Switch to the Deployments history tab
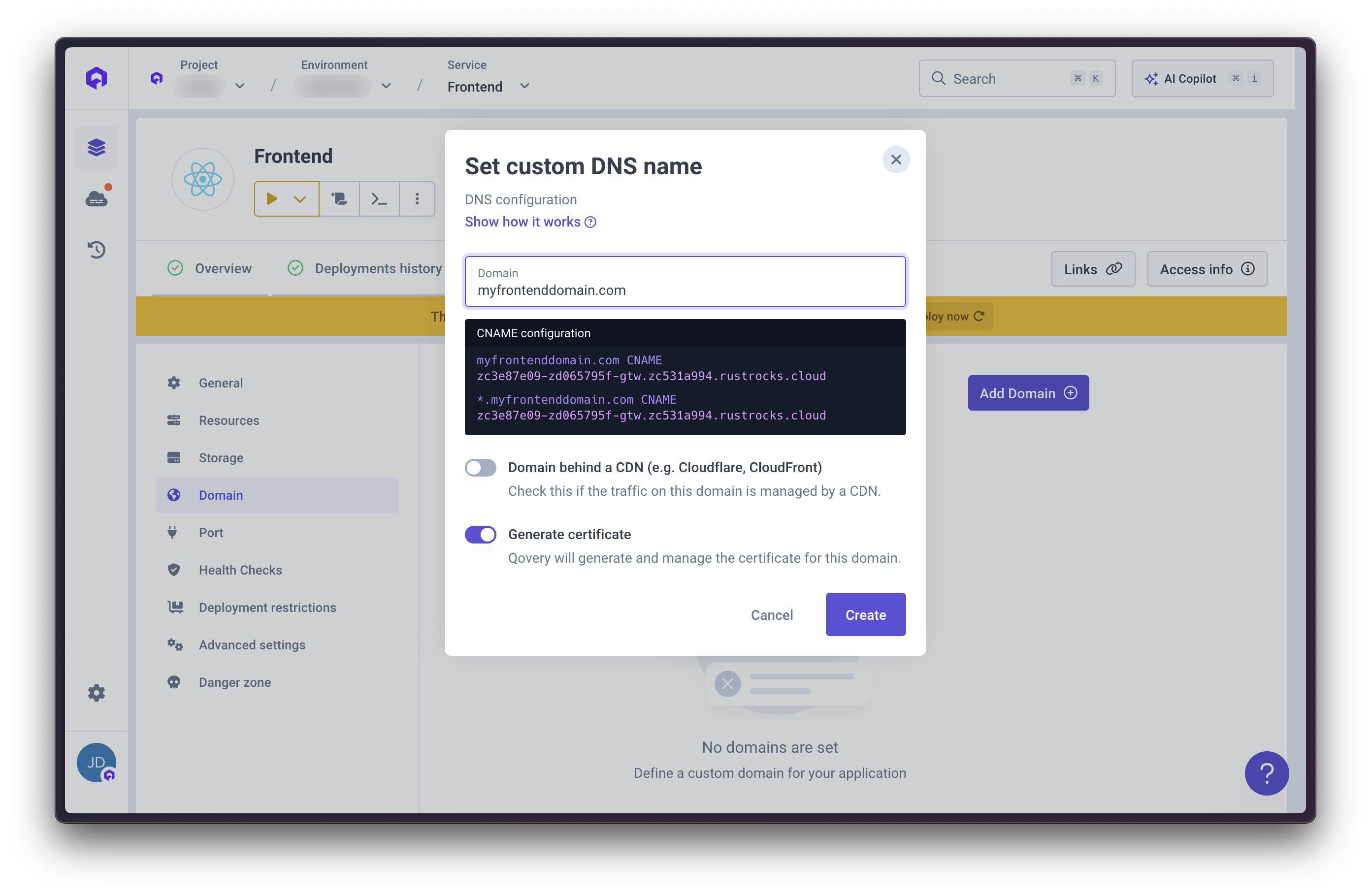The width and height of the screenshot is (1371, 896). click(377, 268)
